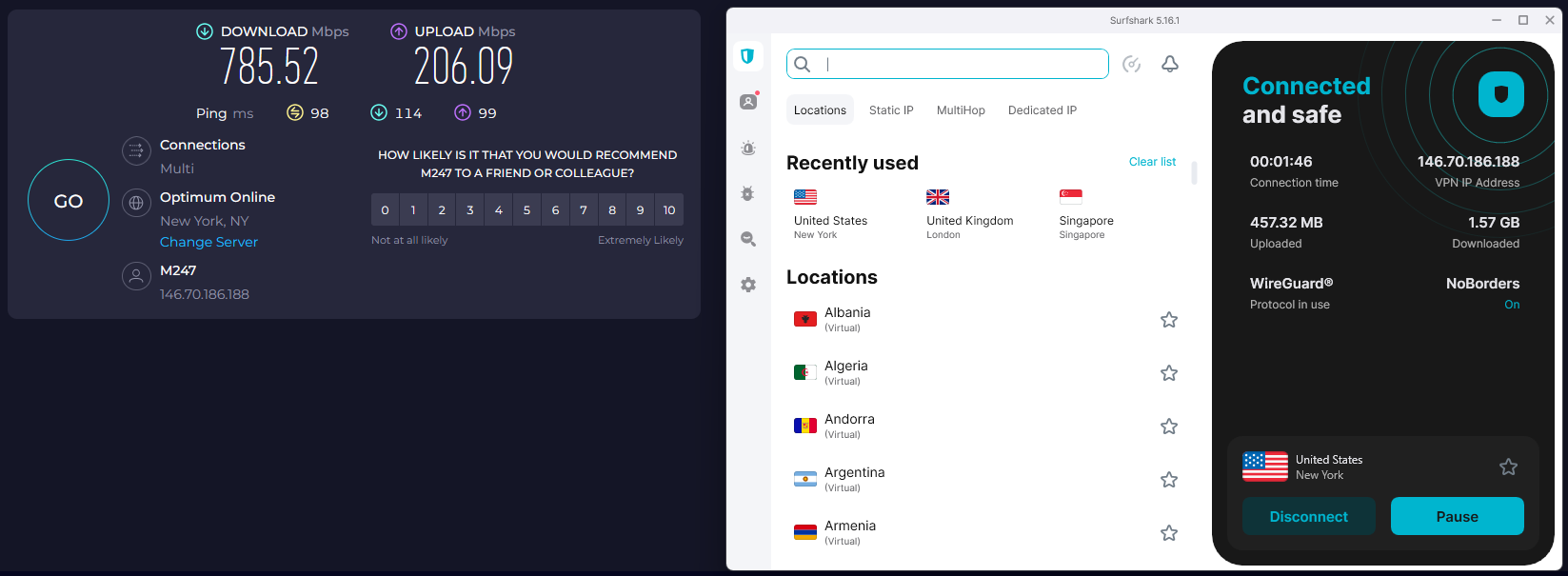
Task: Click the Speedtest Connections multi icon
Action: 136,150
